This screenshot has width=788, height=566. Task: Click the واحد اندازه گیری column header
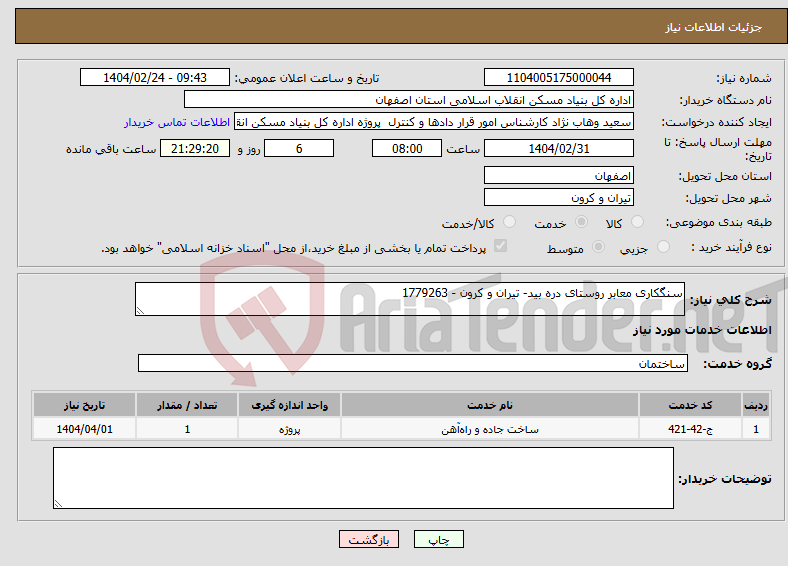(x=289, y=405)
